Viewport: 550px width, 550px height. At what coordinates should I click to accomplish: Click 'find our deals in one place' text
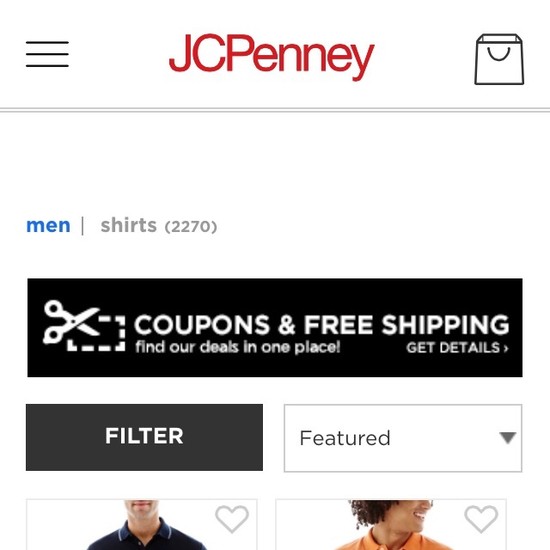(238, 347)
